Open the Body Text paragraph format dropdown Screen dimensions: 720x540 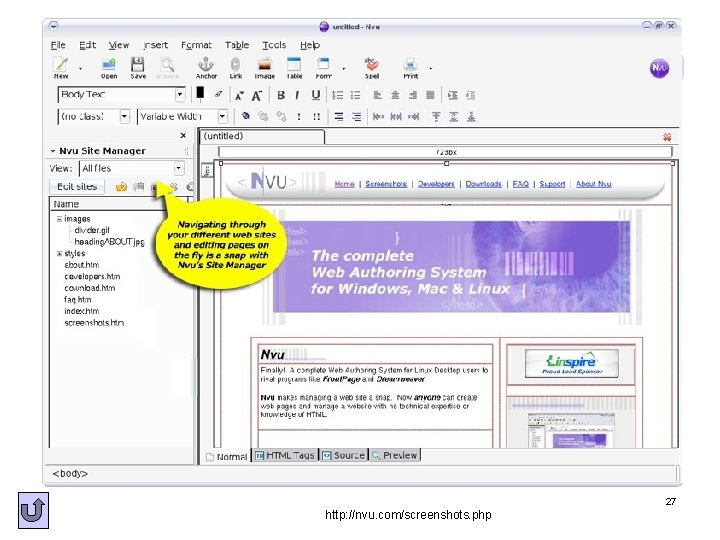tap(180, 95)
